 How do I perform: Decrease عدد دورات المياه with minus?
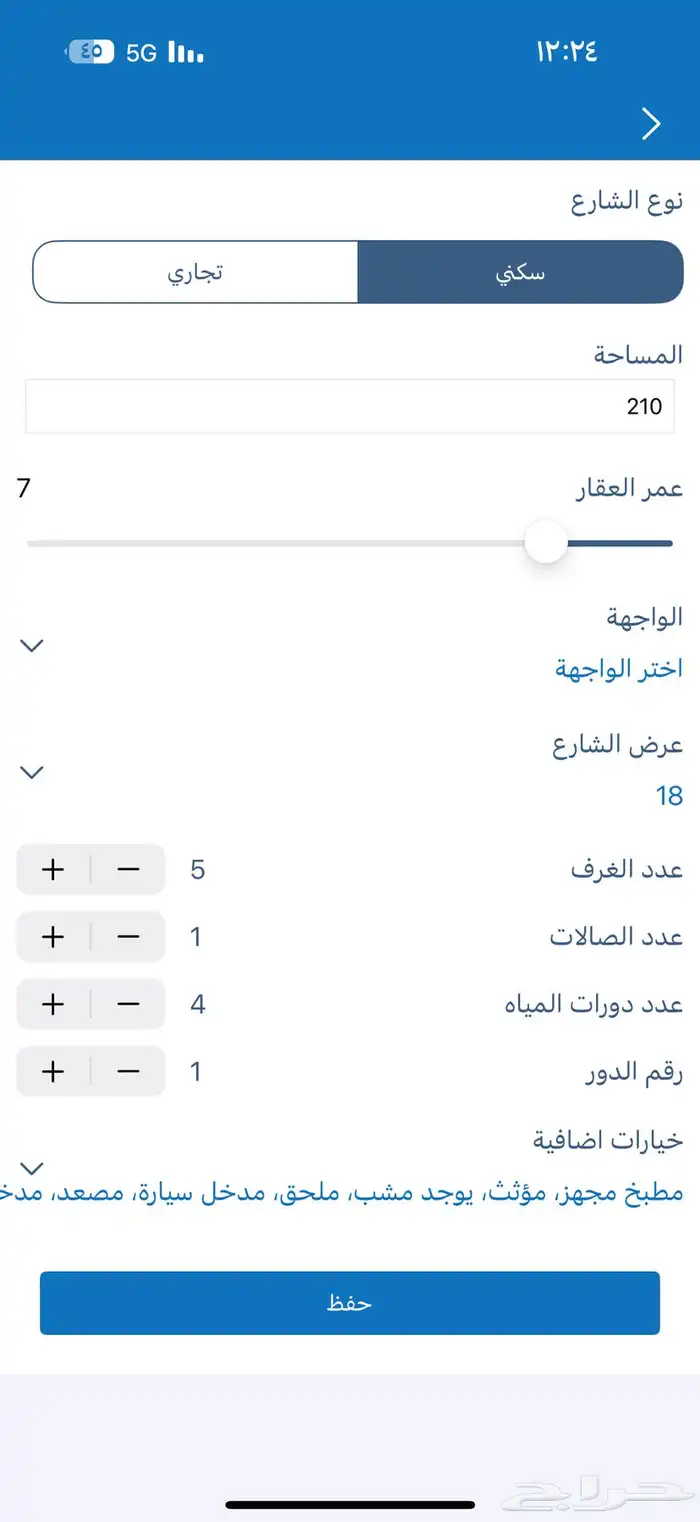(x=128, y=1004)
